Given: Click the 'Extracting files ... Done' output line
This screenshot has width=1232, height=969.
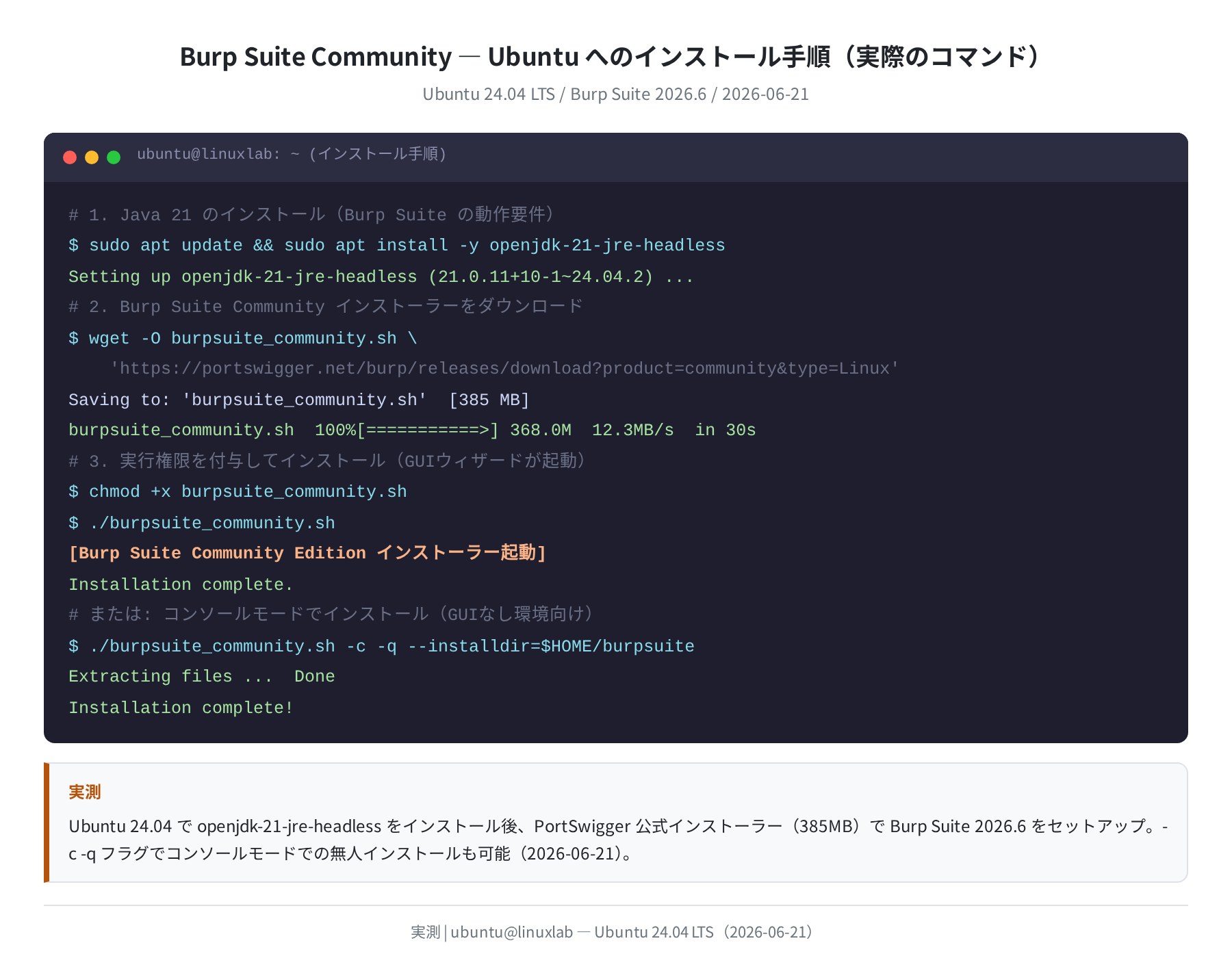Looking at the screenshot, I should click(x=202, y=676).
